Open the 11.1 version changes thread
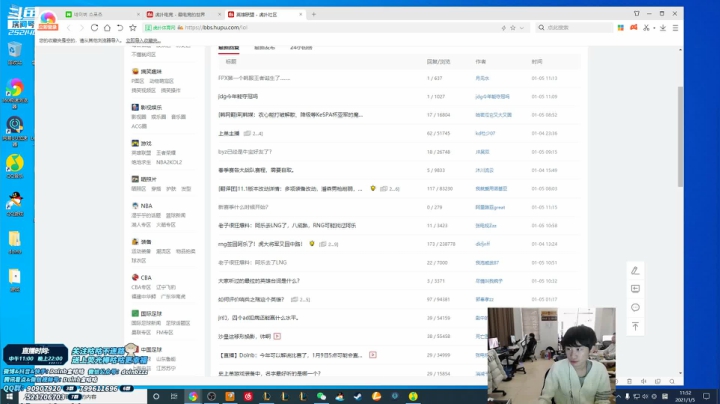Viewport: 720px width, 404px height. [290, 189]
